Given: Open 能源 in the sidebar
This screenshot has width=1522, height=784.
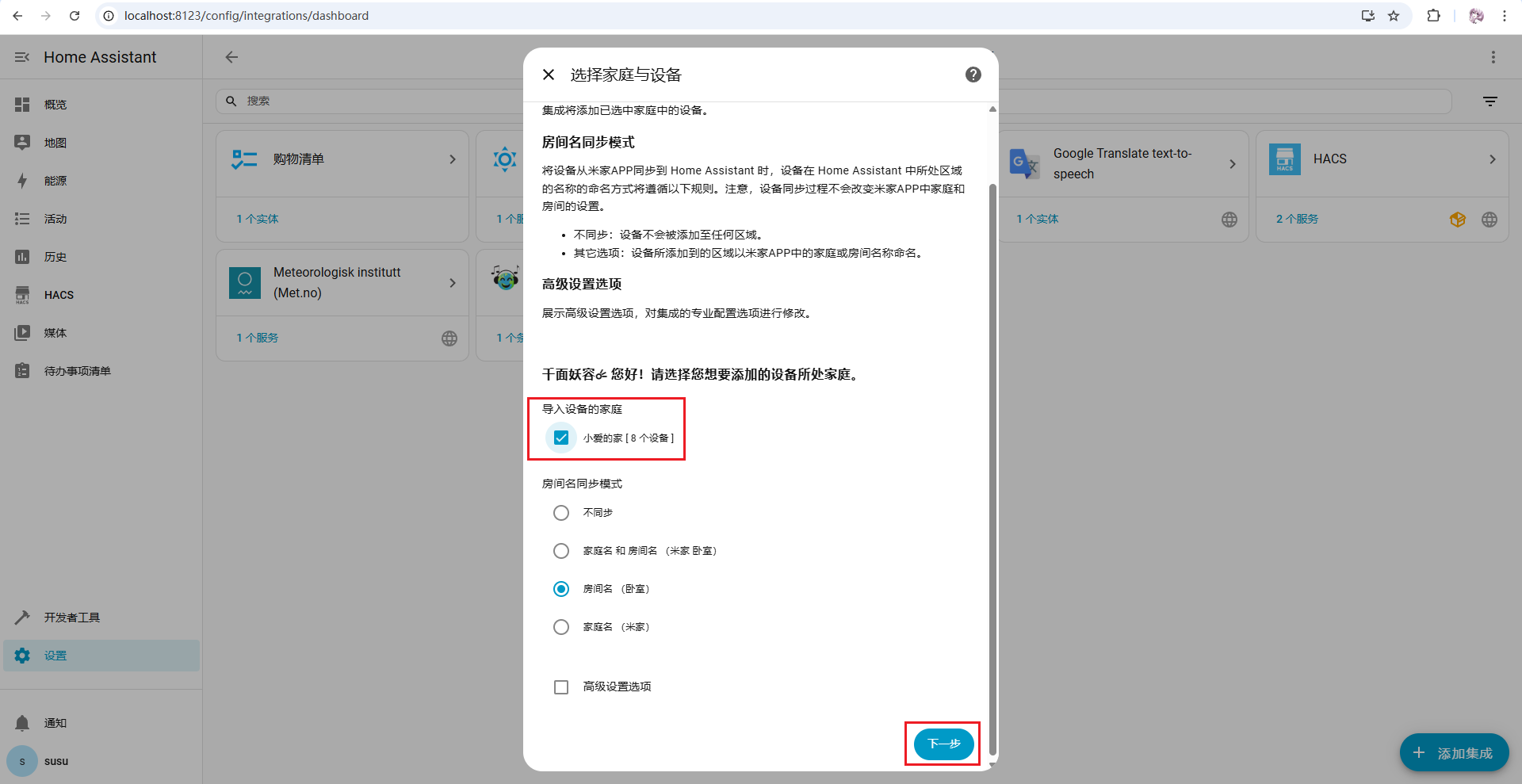Looking at the screenshot, I should (101, 181).
